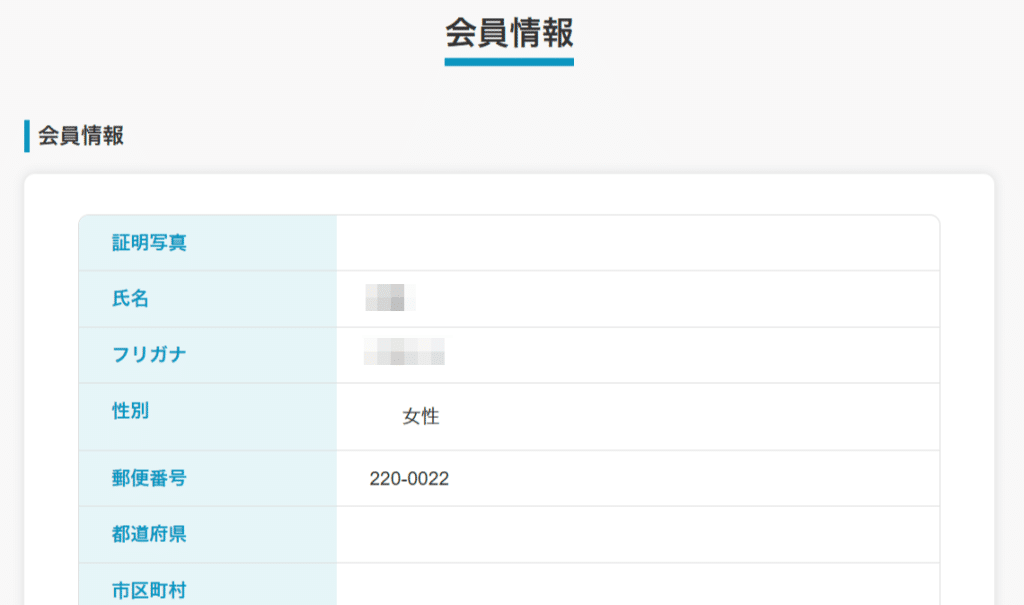The height and width of the screenshot is (605, 1024).
Task: Click empty space right of 女性 in 性別 row
Action: coord(700,417)
